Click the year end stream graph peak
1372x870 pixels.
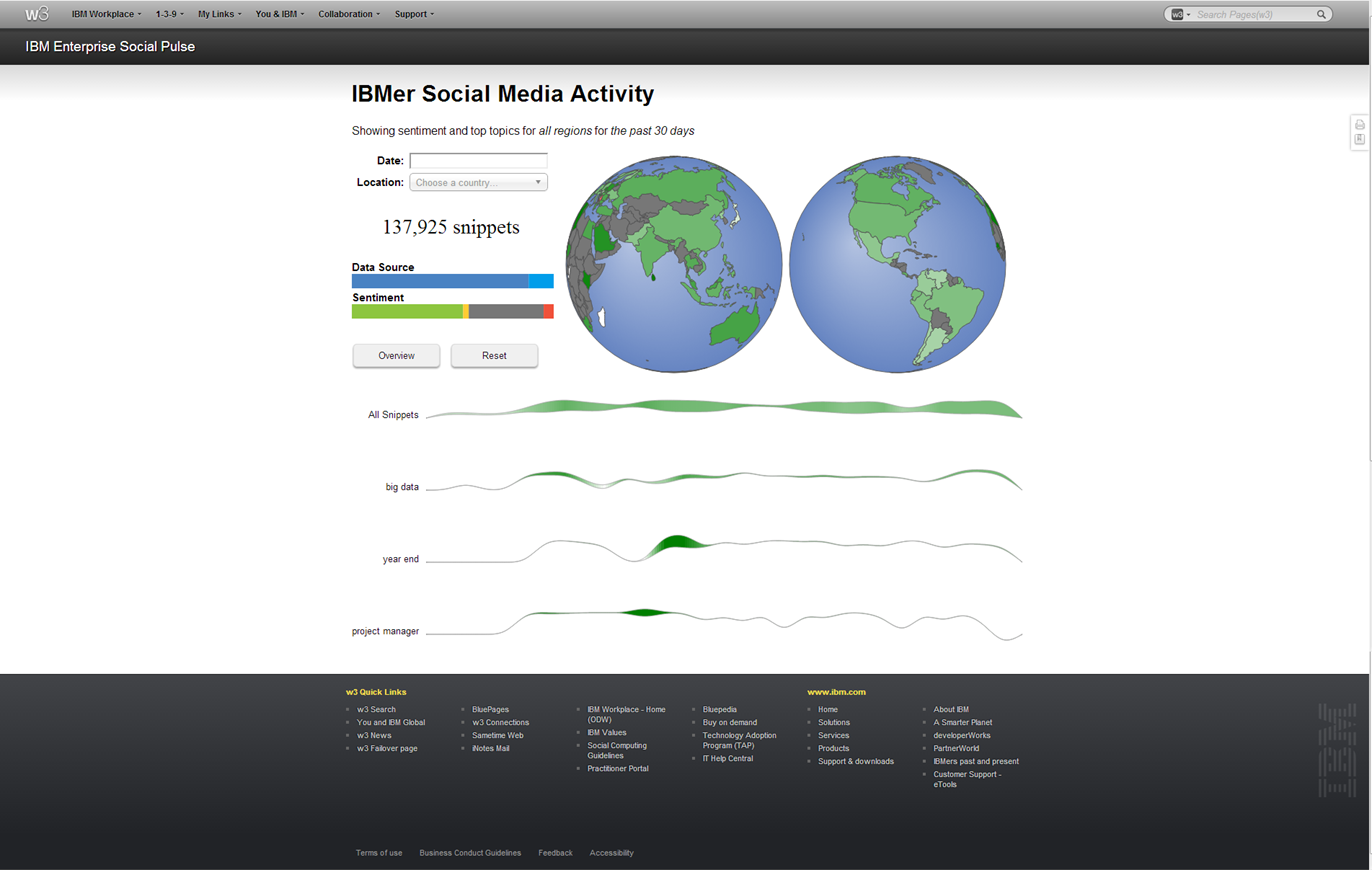(676, 543)
